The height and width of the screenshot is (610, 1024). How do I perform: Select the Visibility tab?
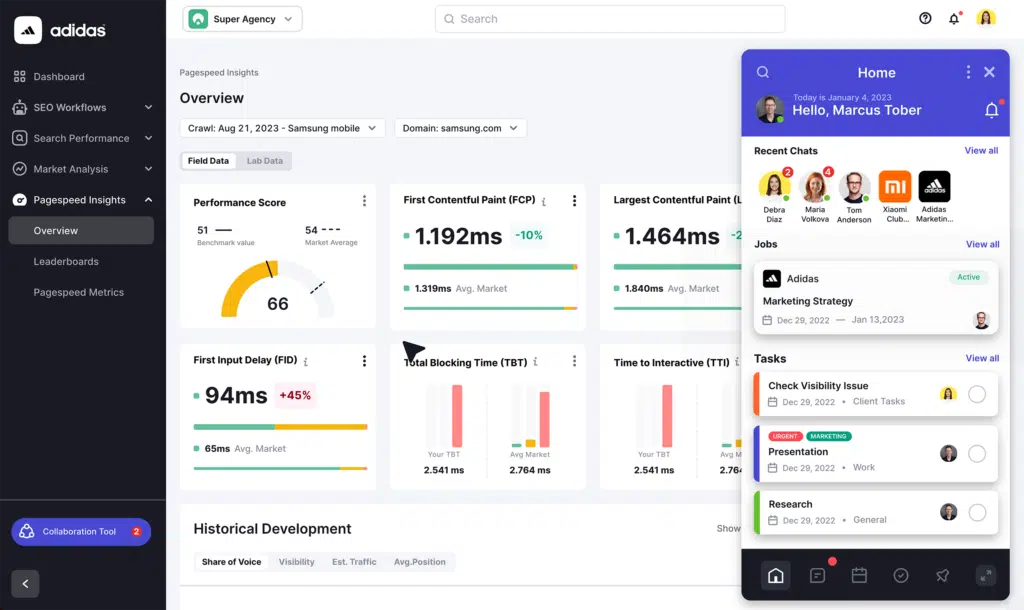point(296,562)
